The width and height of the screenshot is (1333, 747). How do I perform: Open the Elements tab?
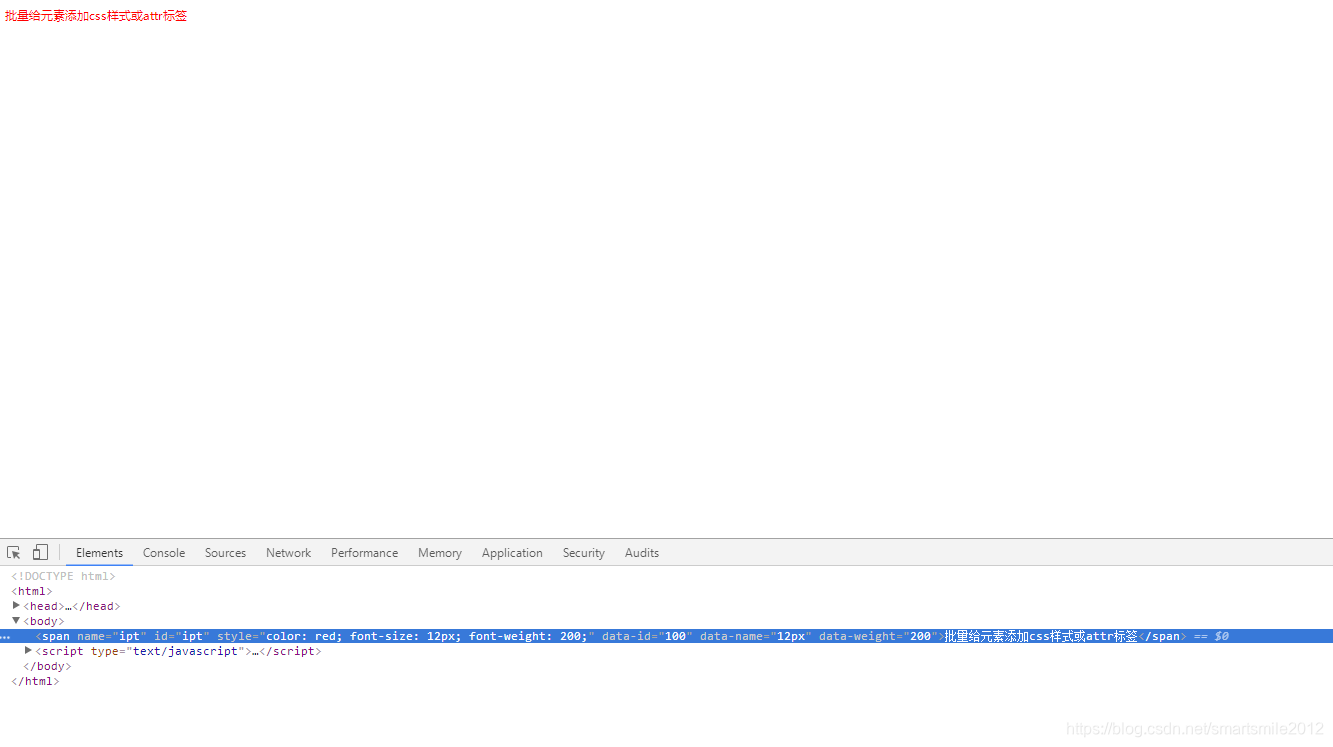pyautogui.click(x=99, y=553)
